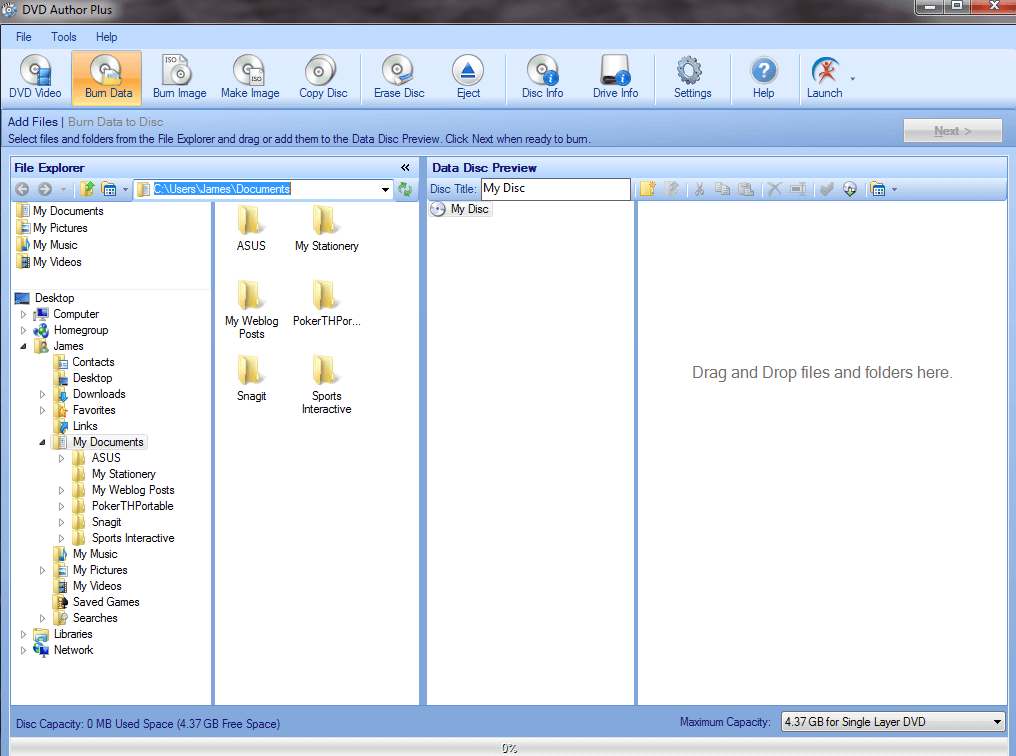Click the disc import arrow icon
Screen dimensions: 1016x756
pos(849,189)
